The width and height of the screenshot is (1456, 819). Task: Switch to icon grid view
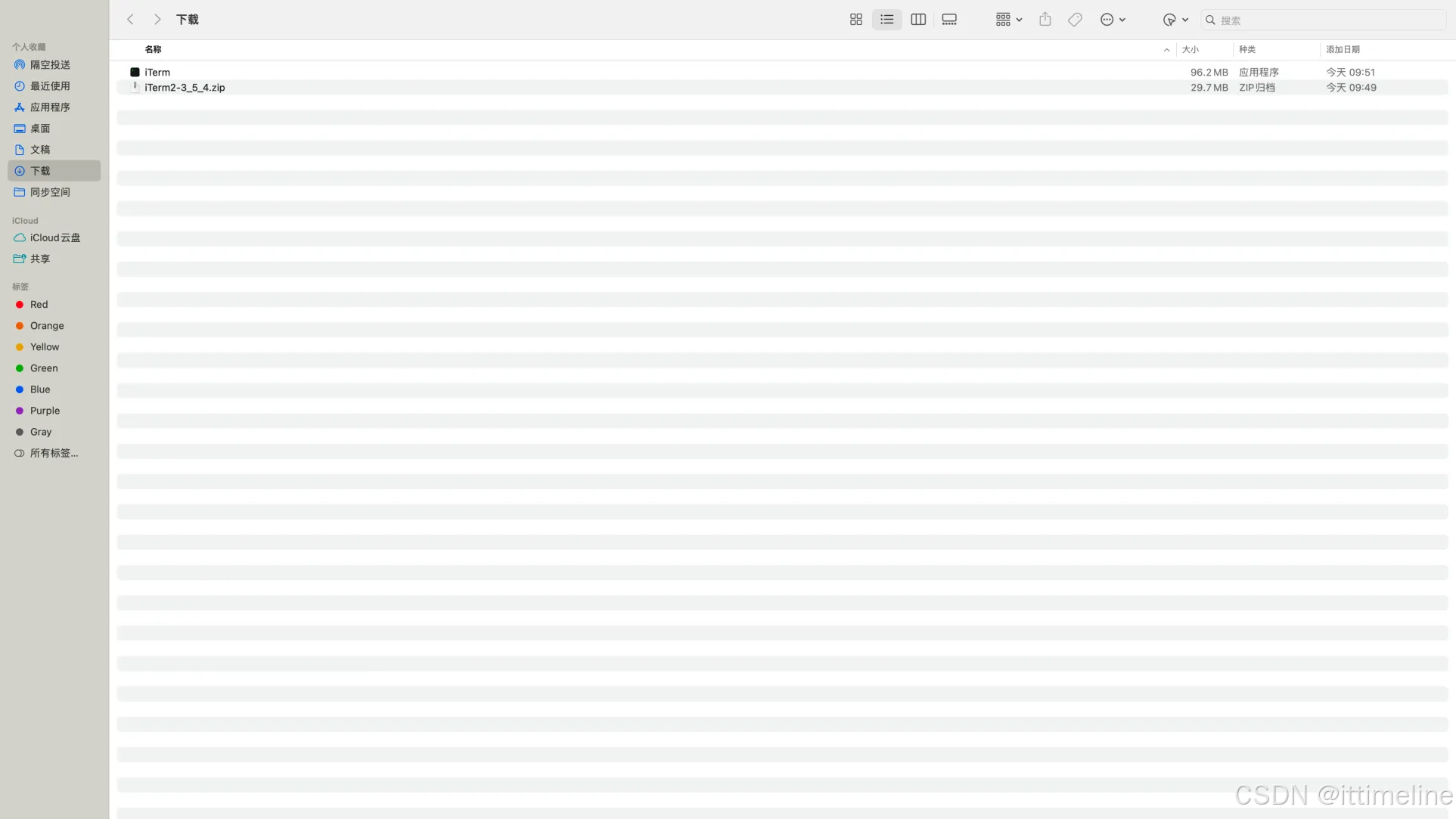tap(855, 20)
